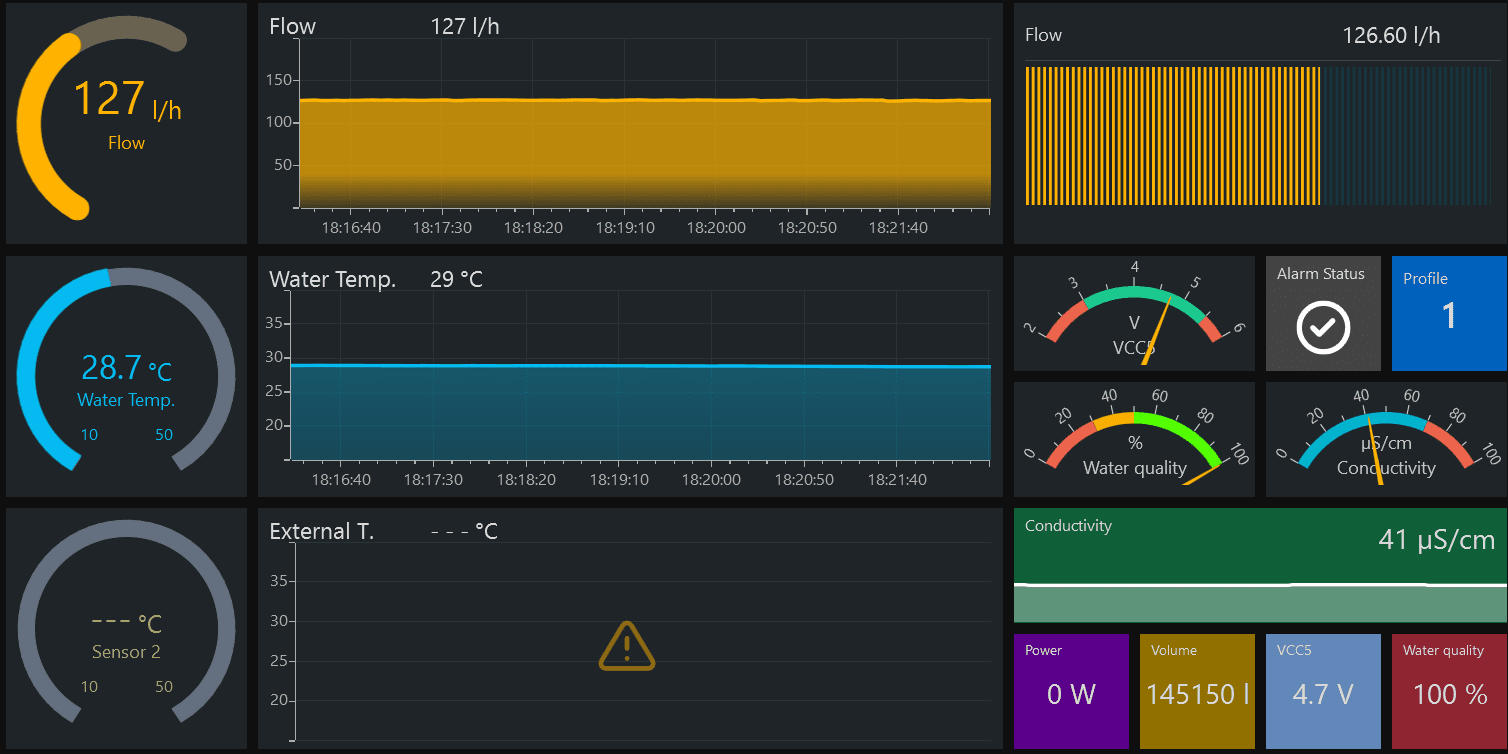The image size is (1508, 754).
Task: Select the grey Sensor 2 circular gauge
Action: click(126, 621)
